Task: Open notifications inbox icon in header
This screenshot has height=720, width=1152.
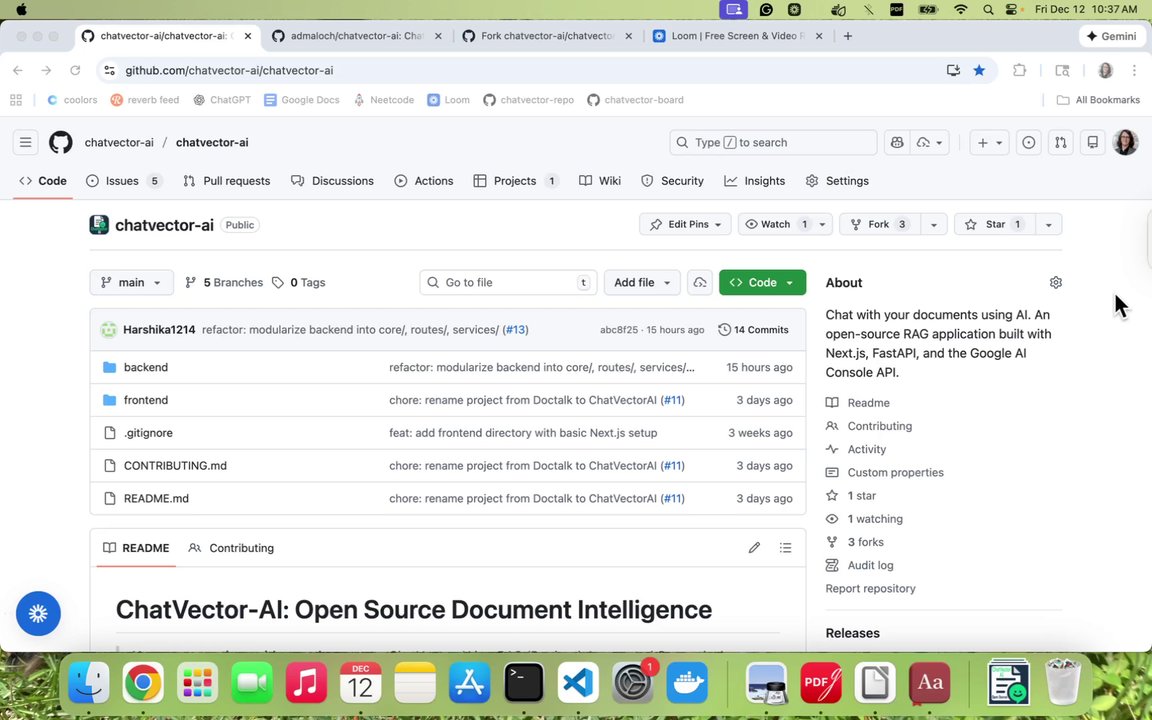Action: click(1093, 143)
